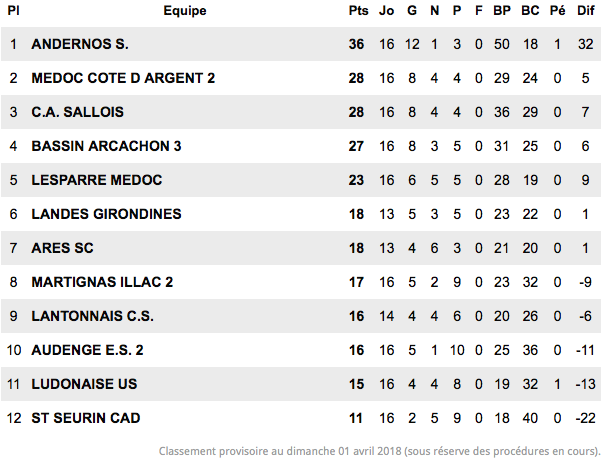Click the ANDERNOS S. team name
The width and height of the screenshot is (603, 467).
coord(80,44)
